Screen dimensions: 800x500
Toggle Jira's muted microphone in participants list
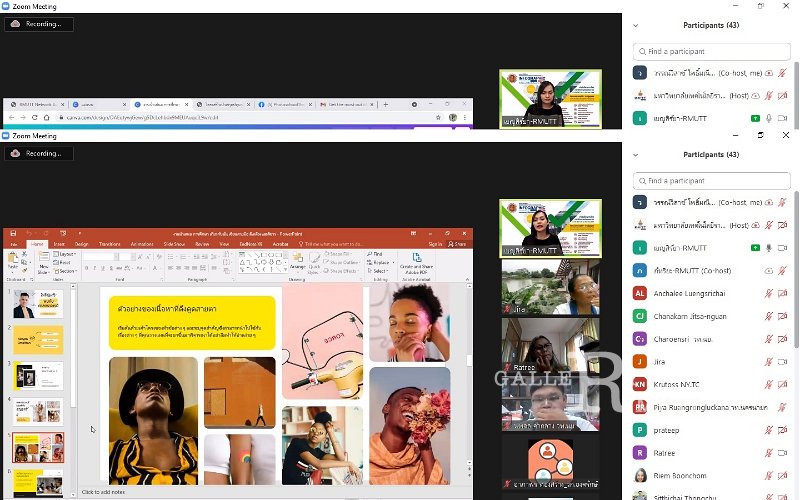point(769,362)
